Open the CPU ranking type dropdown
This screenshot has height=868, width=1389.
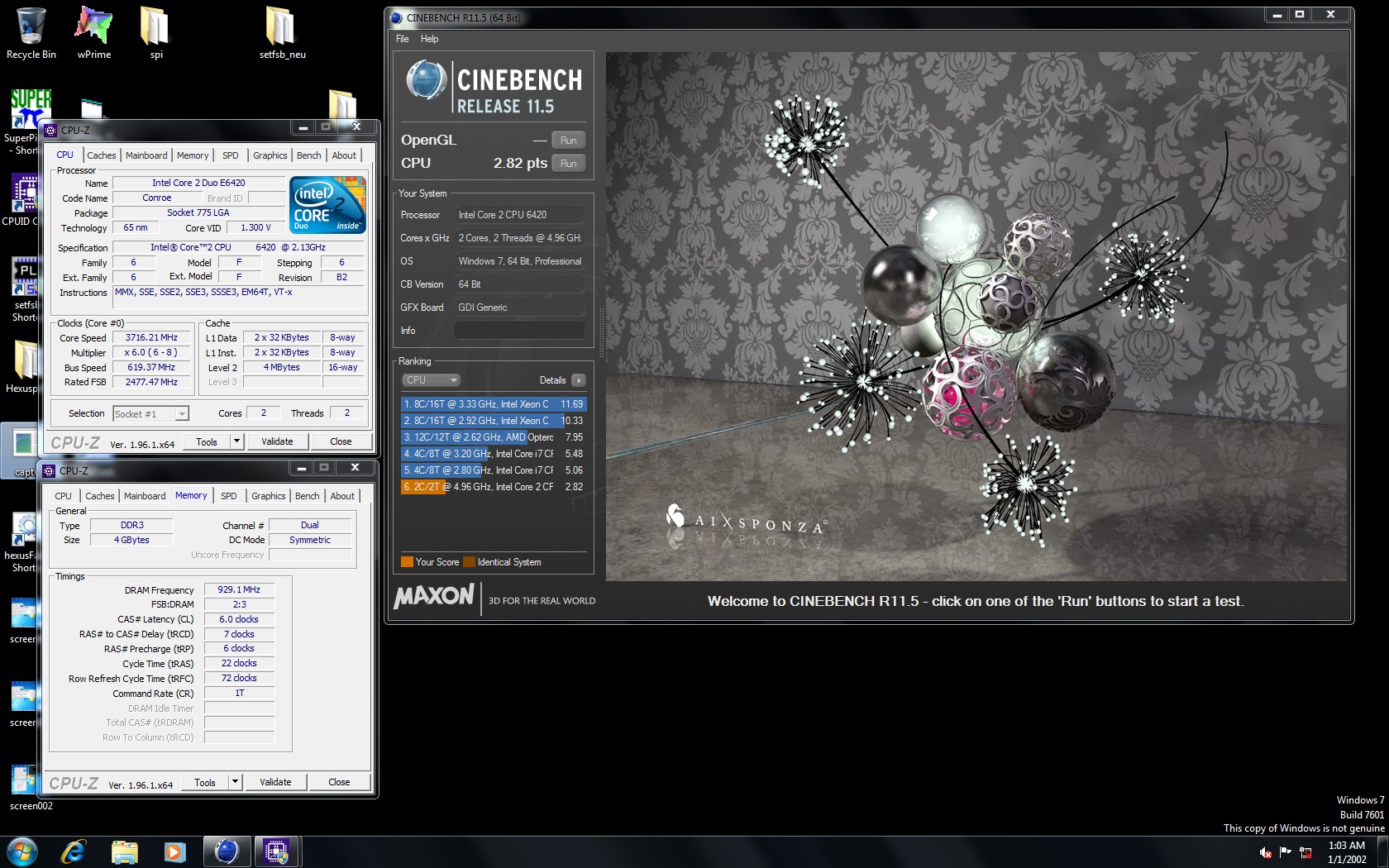click(431, 380)
